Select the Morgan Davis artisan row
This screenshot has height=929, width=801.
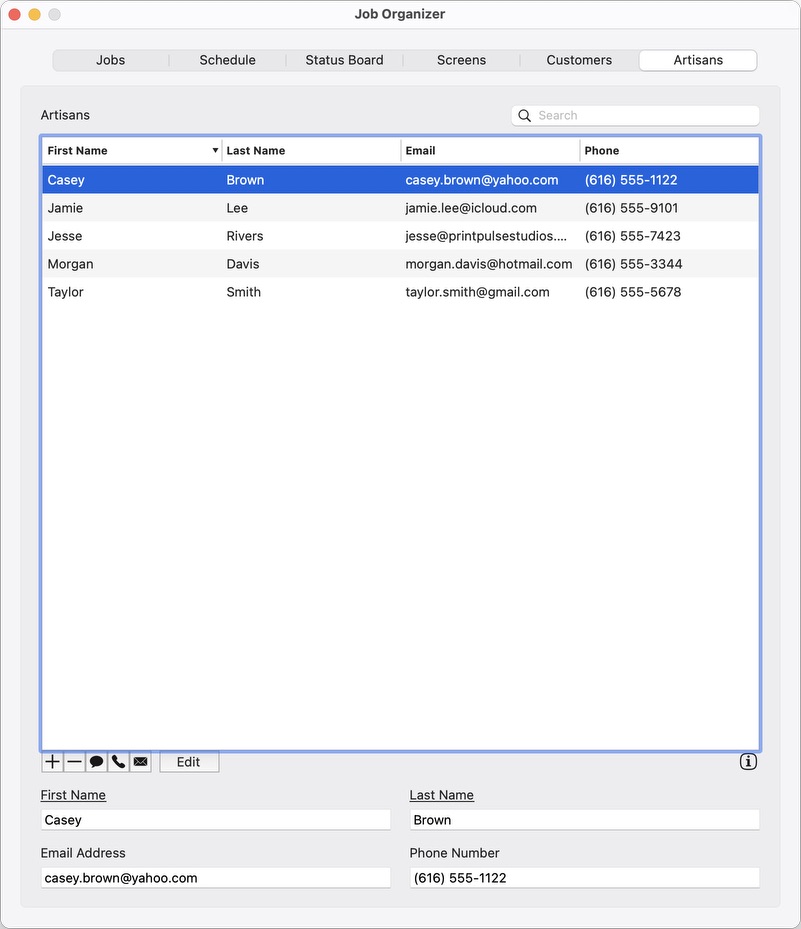click(400, 264)
